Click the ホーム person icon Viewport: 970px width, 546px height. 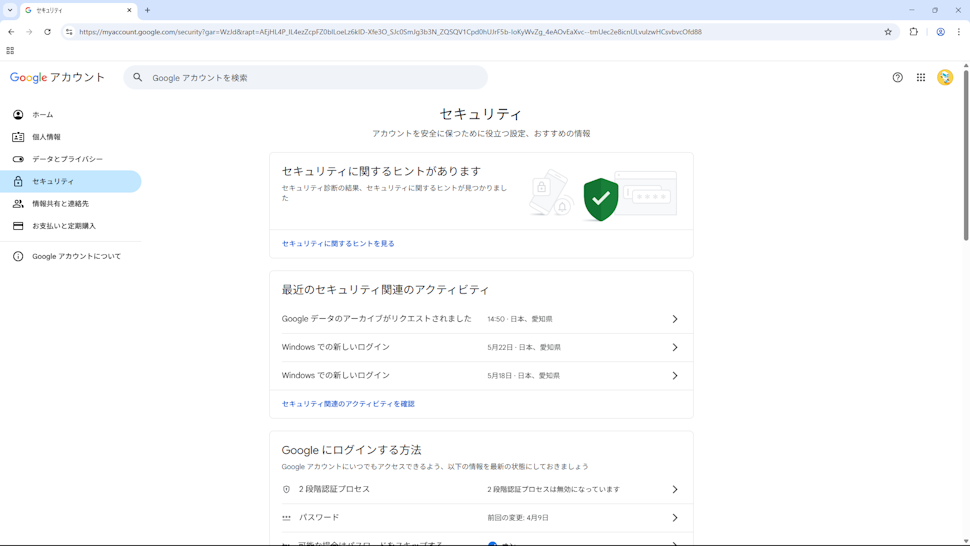click(18, 114)
